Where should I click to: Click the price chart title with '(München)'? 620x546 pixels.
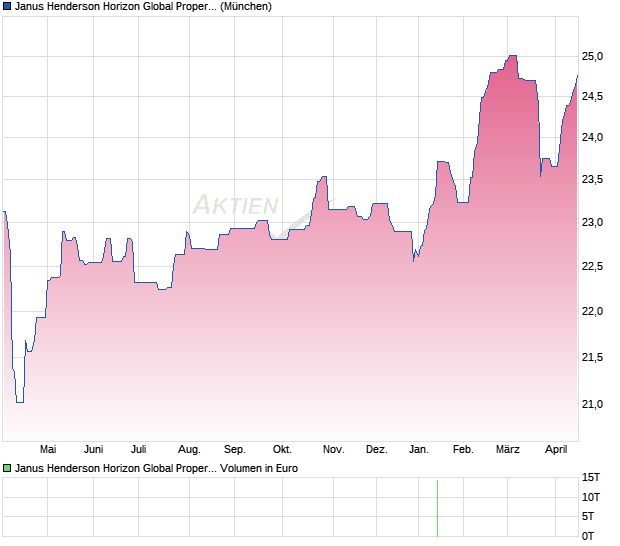(x=143, y=7)
